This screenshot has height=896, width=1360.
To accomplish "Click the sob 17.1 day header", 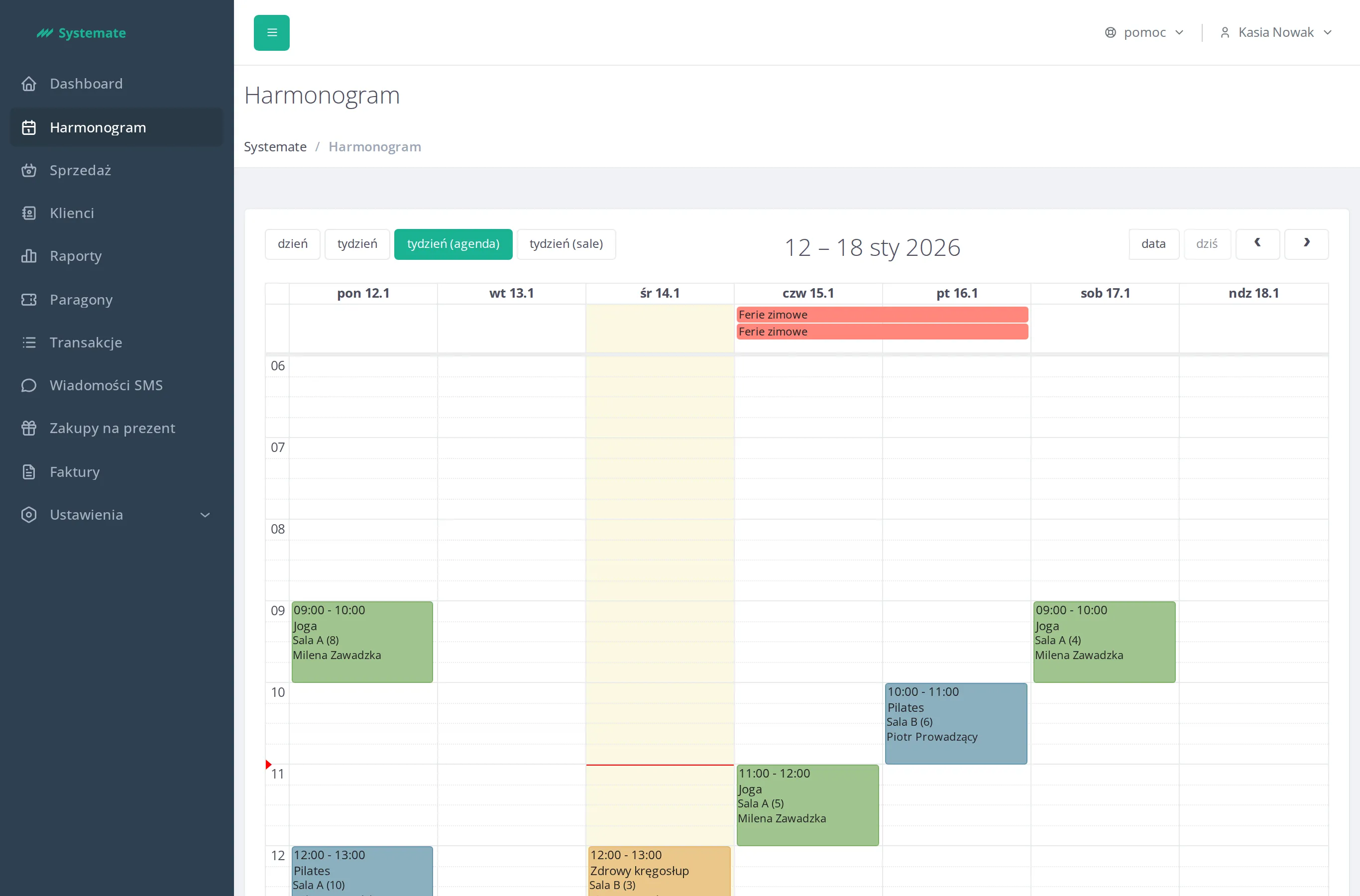I will click(1105, 293).
